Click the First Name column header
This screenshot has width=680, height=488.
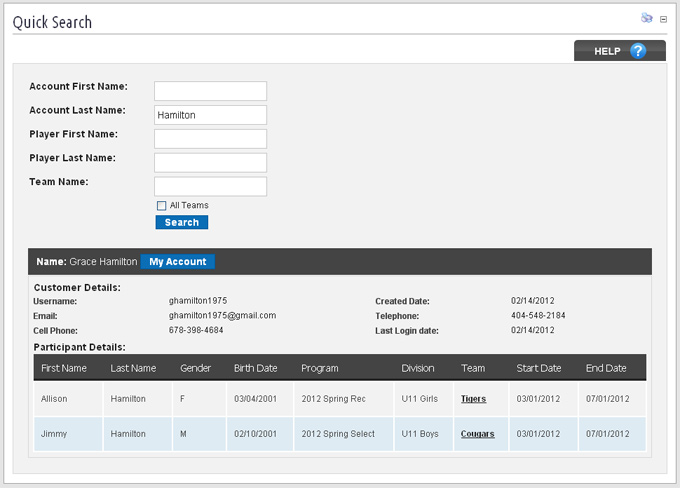click(x=64, y=368)
